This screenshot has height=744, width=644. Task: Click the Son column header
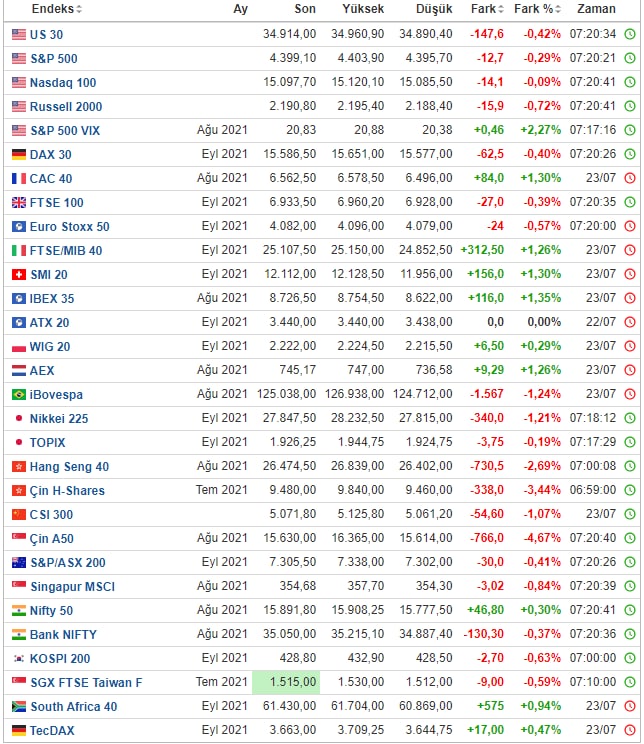click(x=305, y=9)
